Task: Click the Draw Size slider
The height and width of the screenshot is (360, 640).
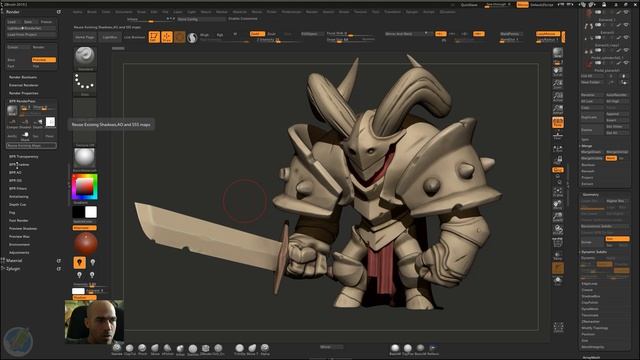Action: pyautogui.click(x=351, y=40)
